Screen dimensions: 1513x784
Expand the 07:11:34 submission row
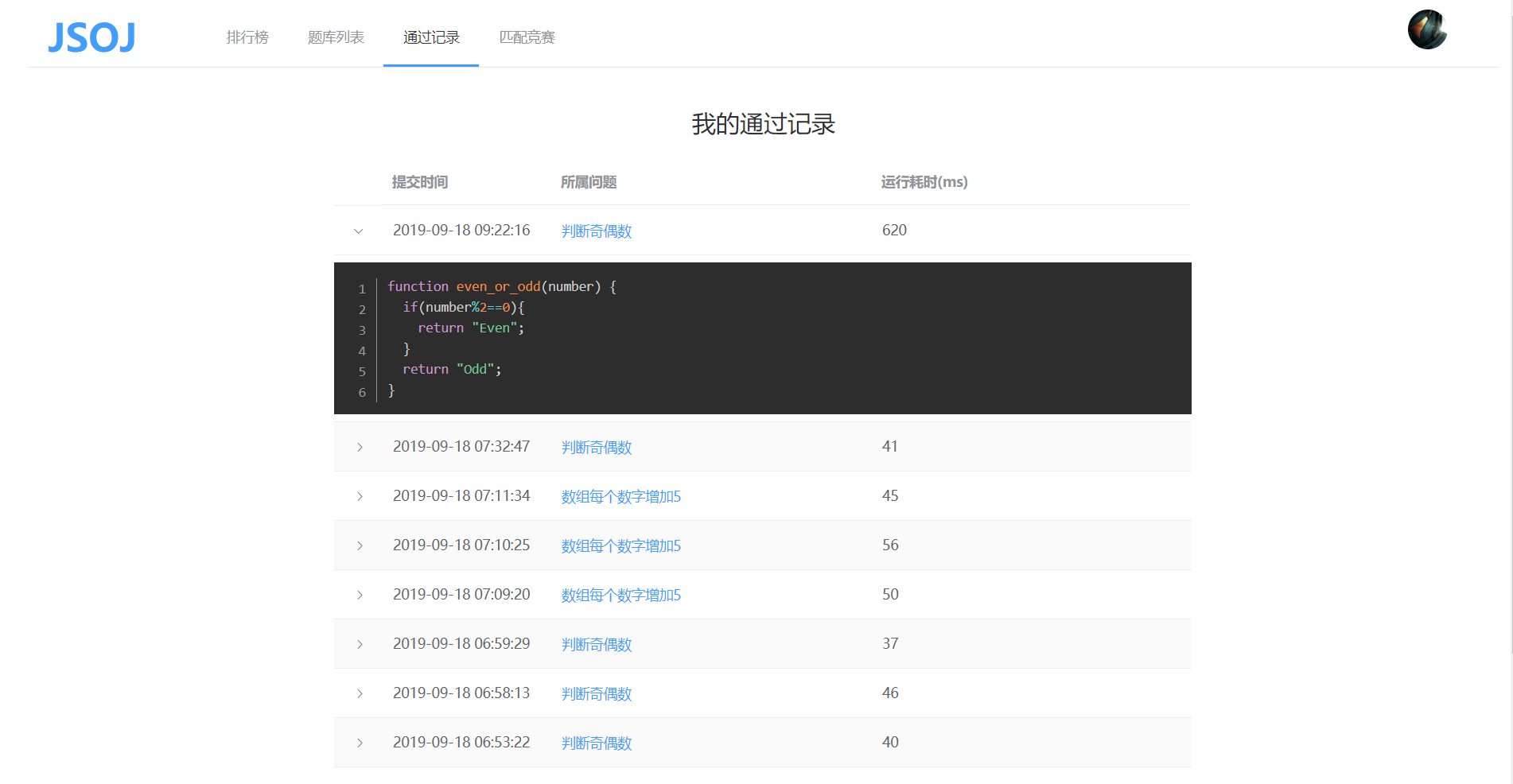click(360, 496)
